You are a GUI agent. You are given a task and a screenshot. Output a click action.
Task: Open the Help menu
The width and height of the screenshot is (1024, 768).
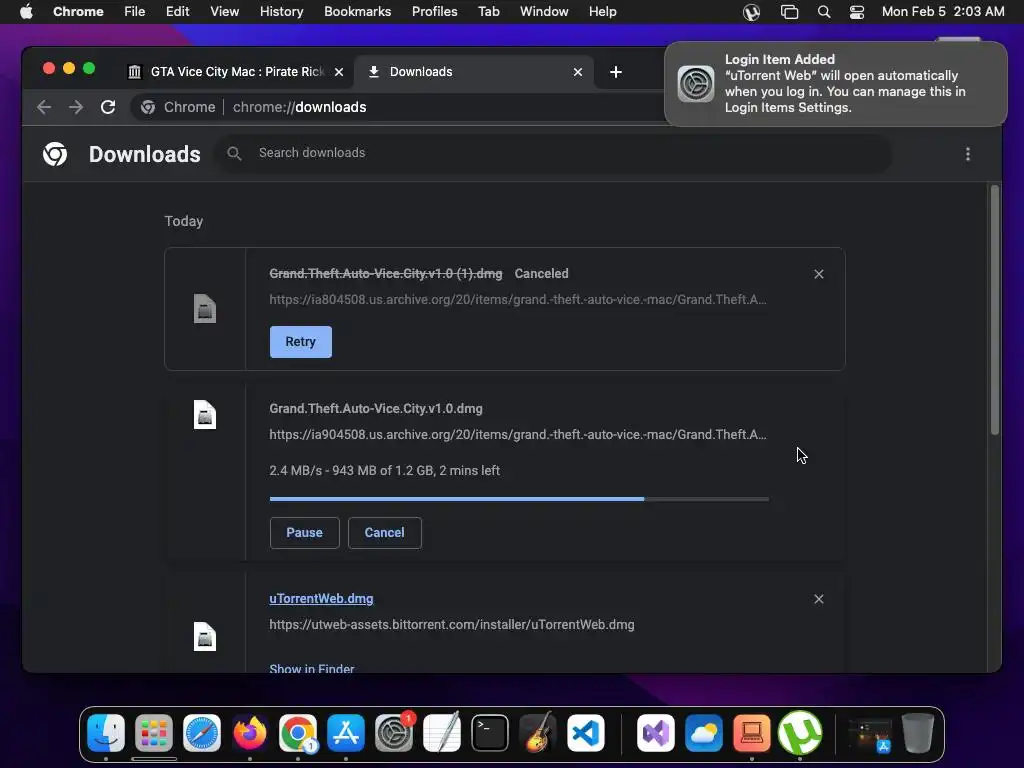pyautogui.click(x=602, y=12)
